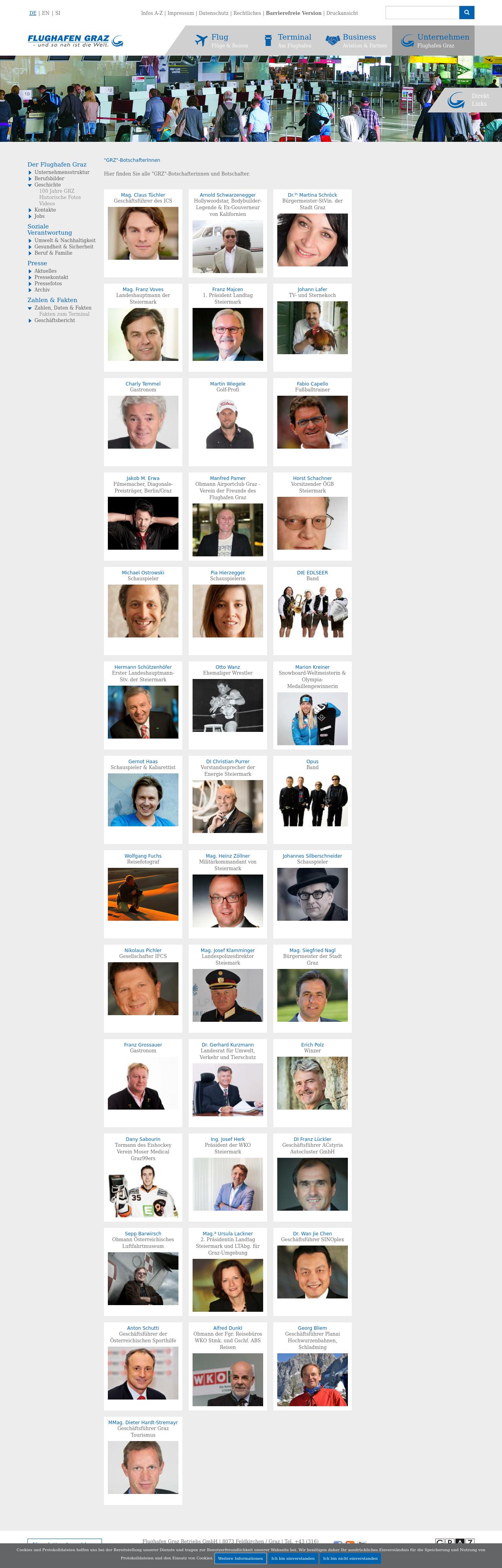This screenshot has width=502, height=1568.
Task: Switch to the Unternehmen menu tab
Action: (433, 41)
